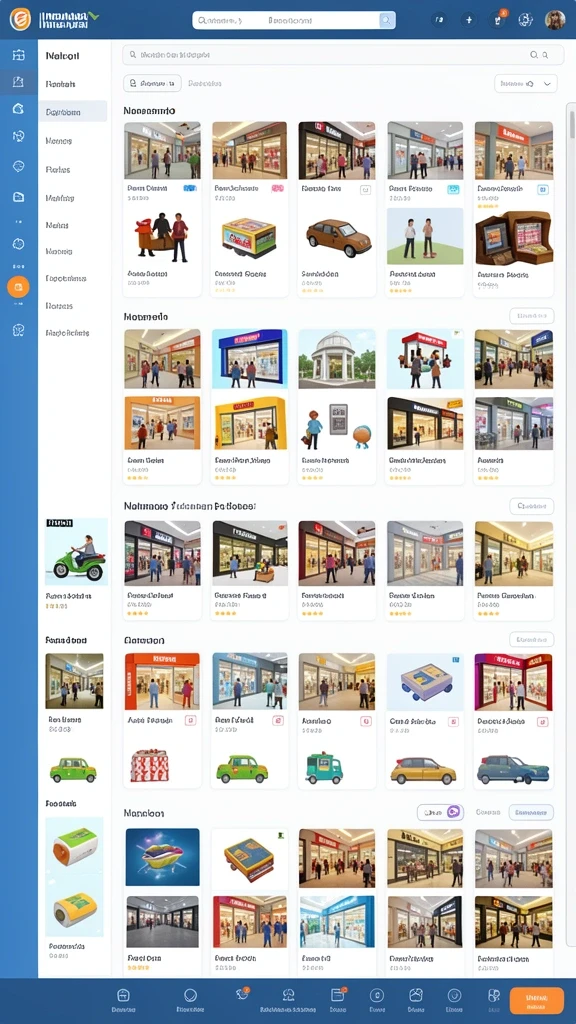
Task: Open the header icon with the orange notification badge
Action: coord(498,20)
